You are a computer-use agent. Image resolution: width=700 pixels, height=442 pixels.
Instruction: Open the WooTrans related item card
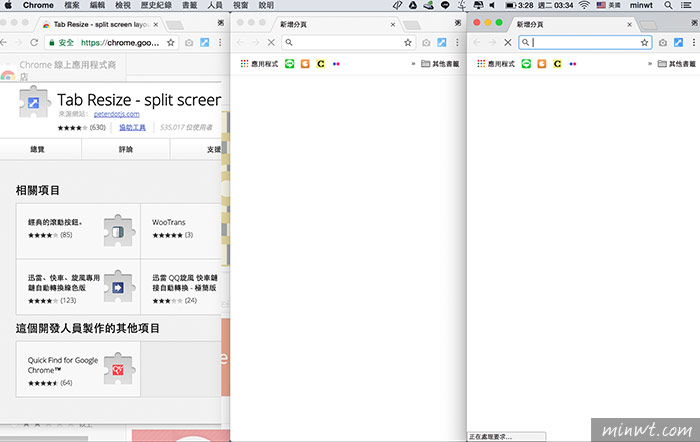(x=181, y=231)
